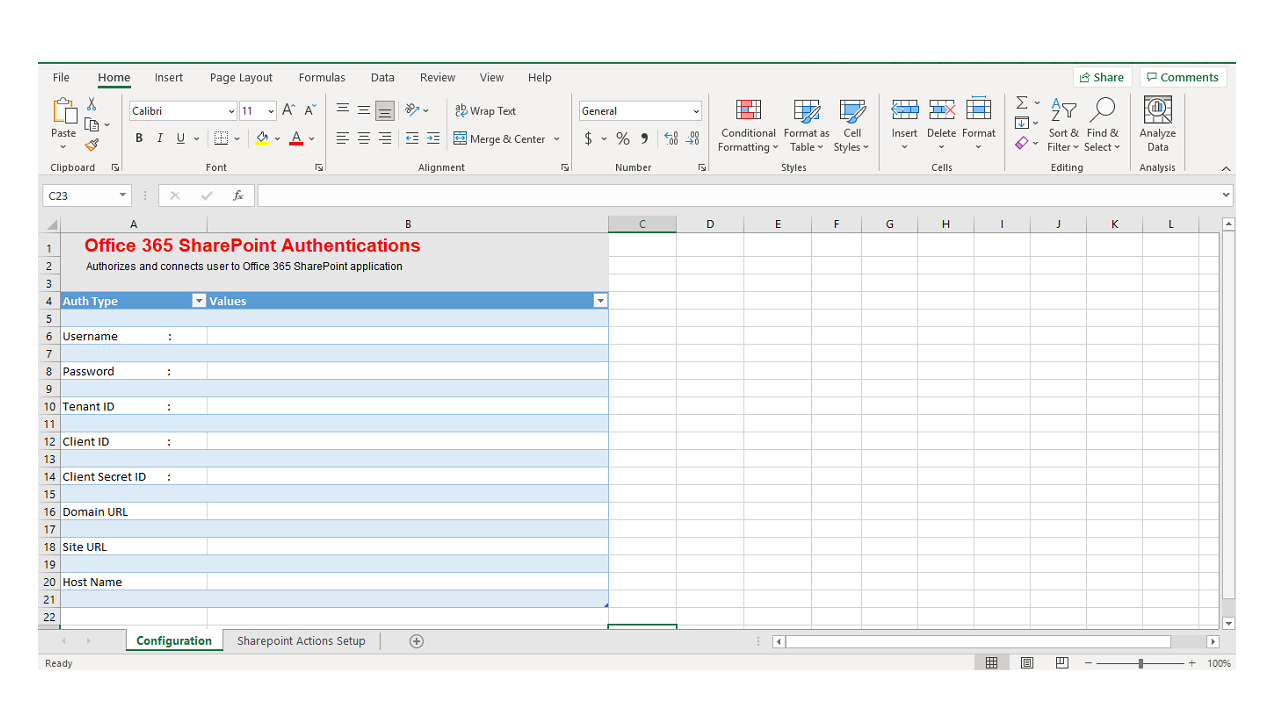Image resolution: width=1280 pixels, height=720 pixels.
Task: Open the Formulas ribbon tab
Action: click(322, 77)
